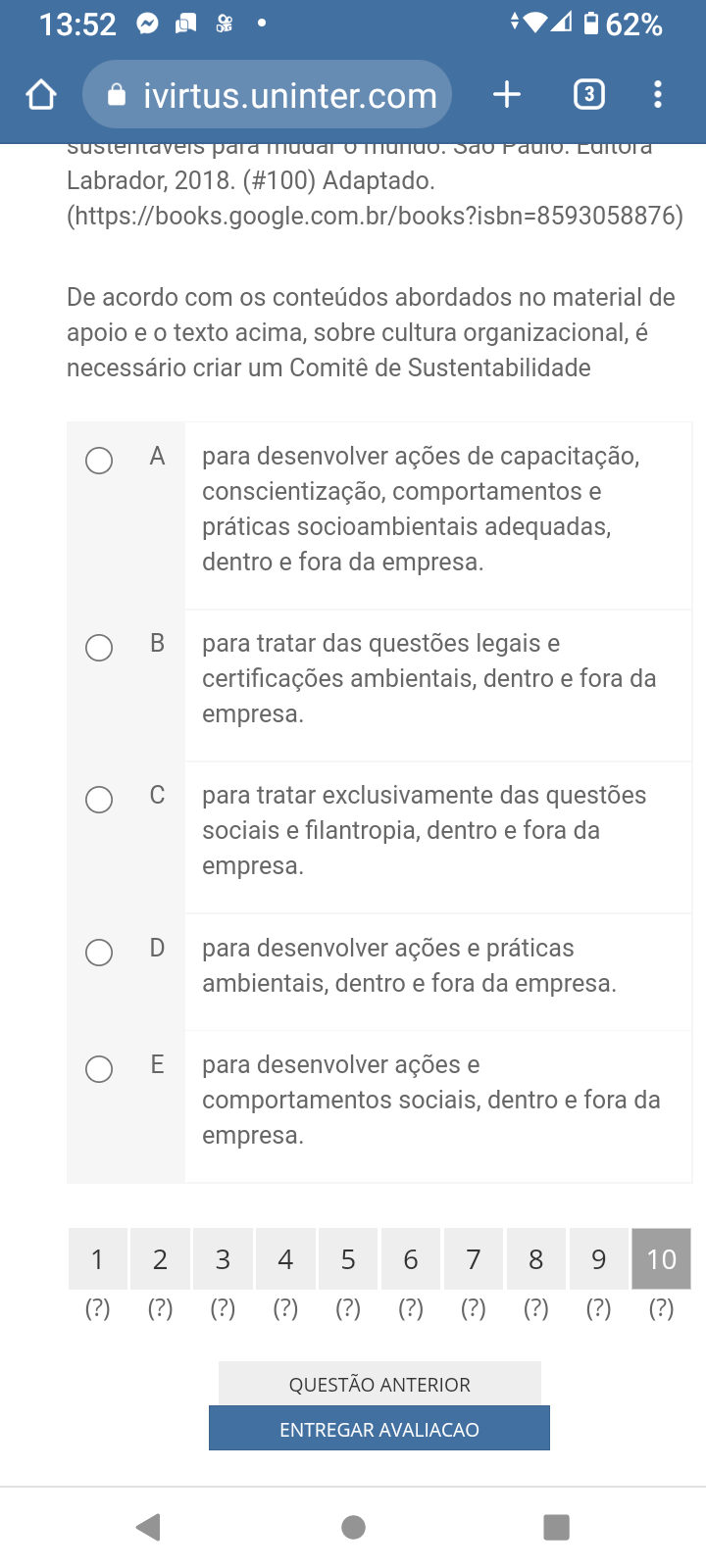Select answer option B radio button
Screen dimensions: 706x1568
tap(99, 648)
